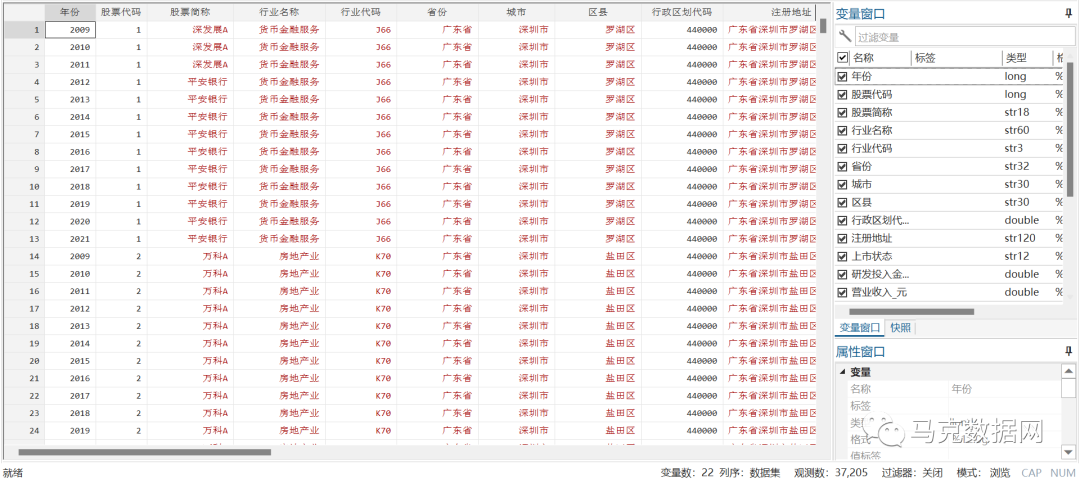Click the J66 cell in row 10
This screenshot has height=479, width=1080.
coord(361,187)
